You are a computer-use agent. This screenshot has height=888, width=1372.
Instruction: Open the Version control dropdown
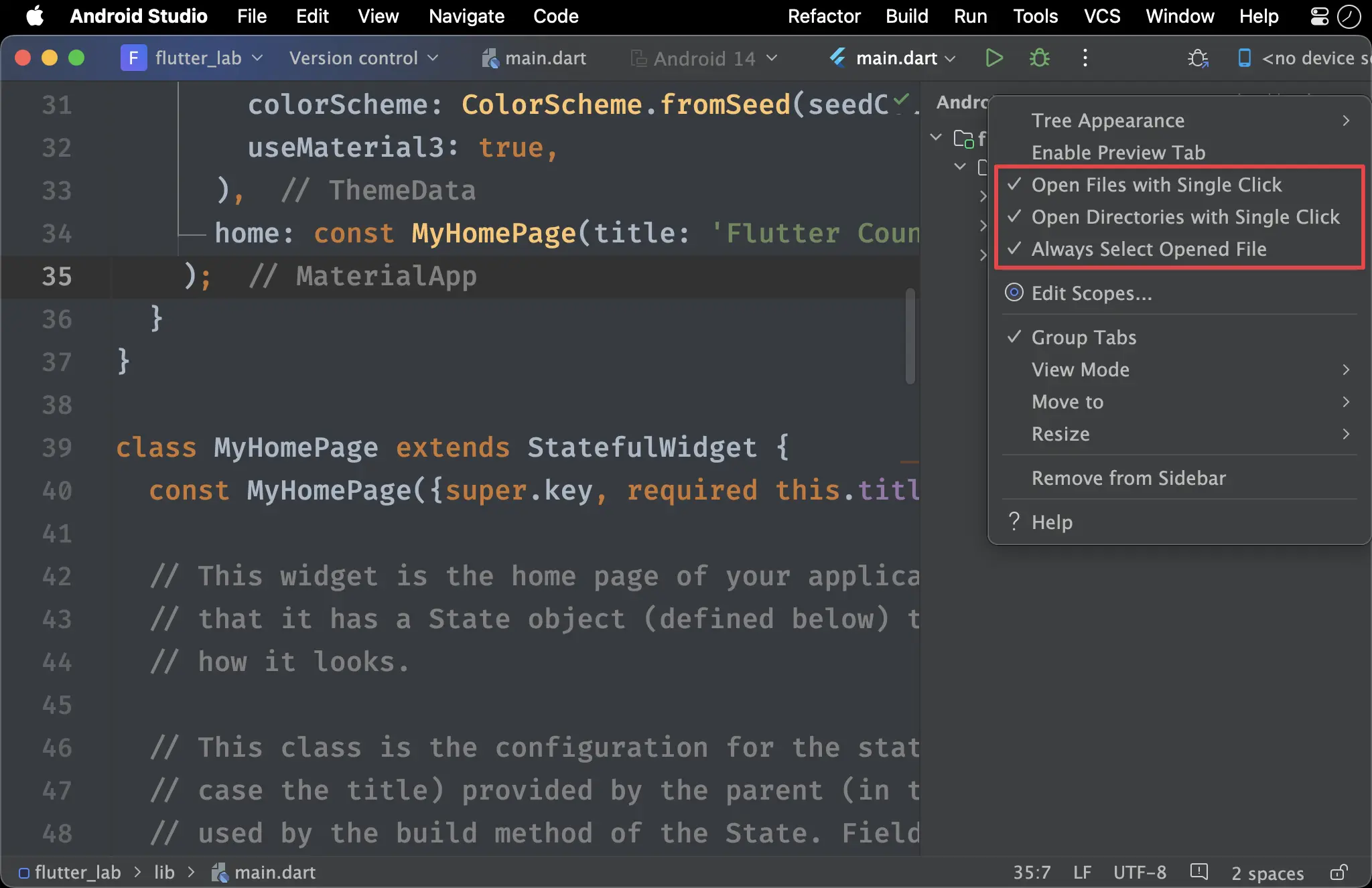(363, 58)
